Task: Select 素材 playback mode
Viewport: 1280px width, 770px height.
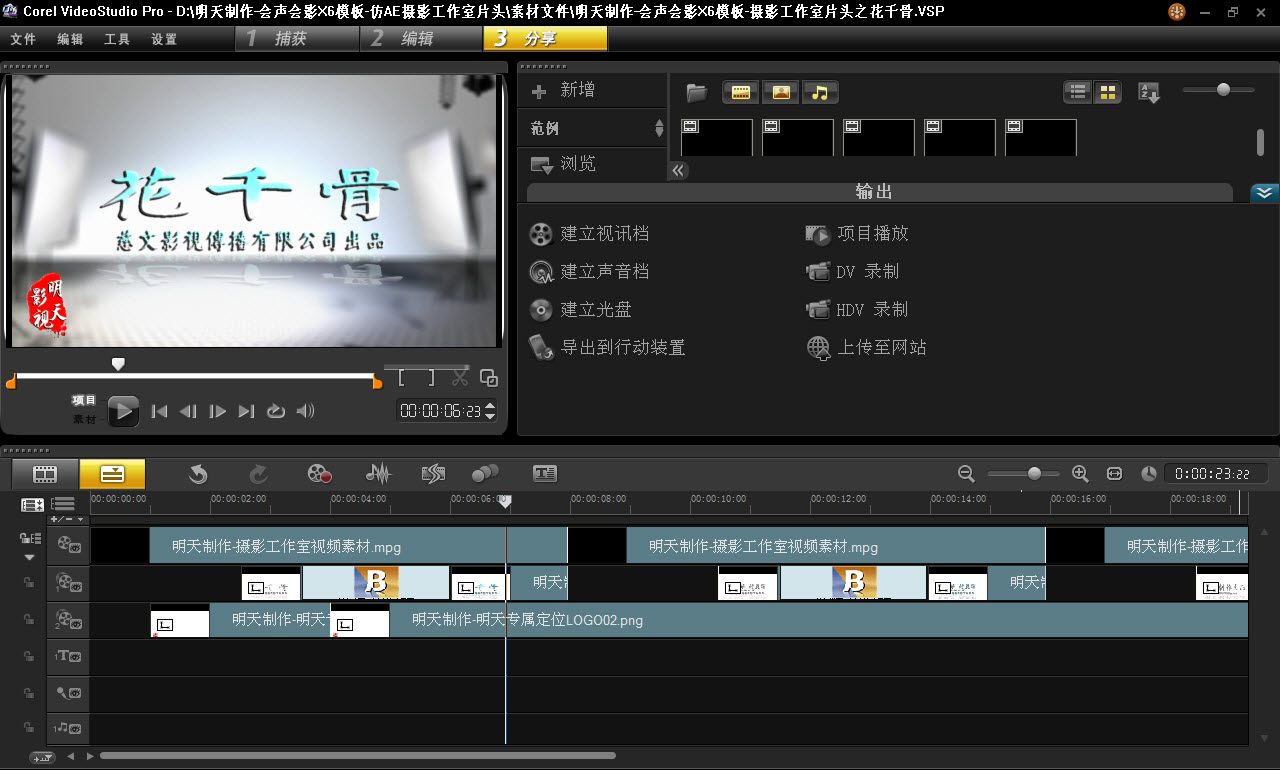Action: click(84, 420)
